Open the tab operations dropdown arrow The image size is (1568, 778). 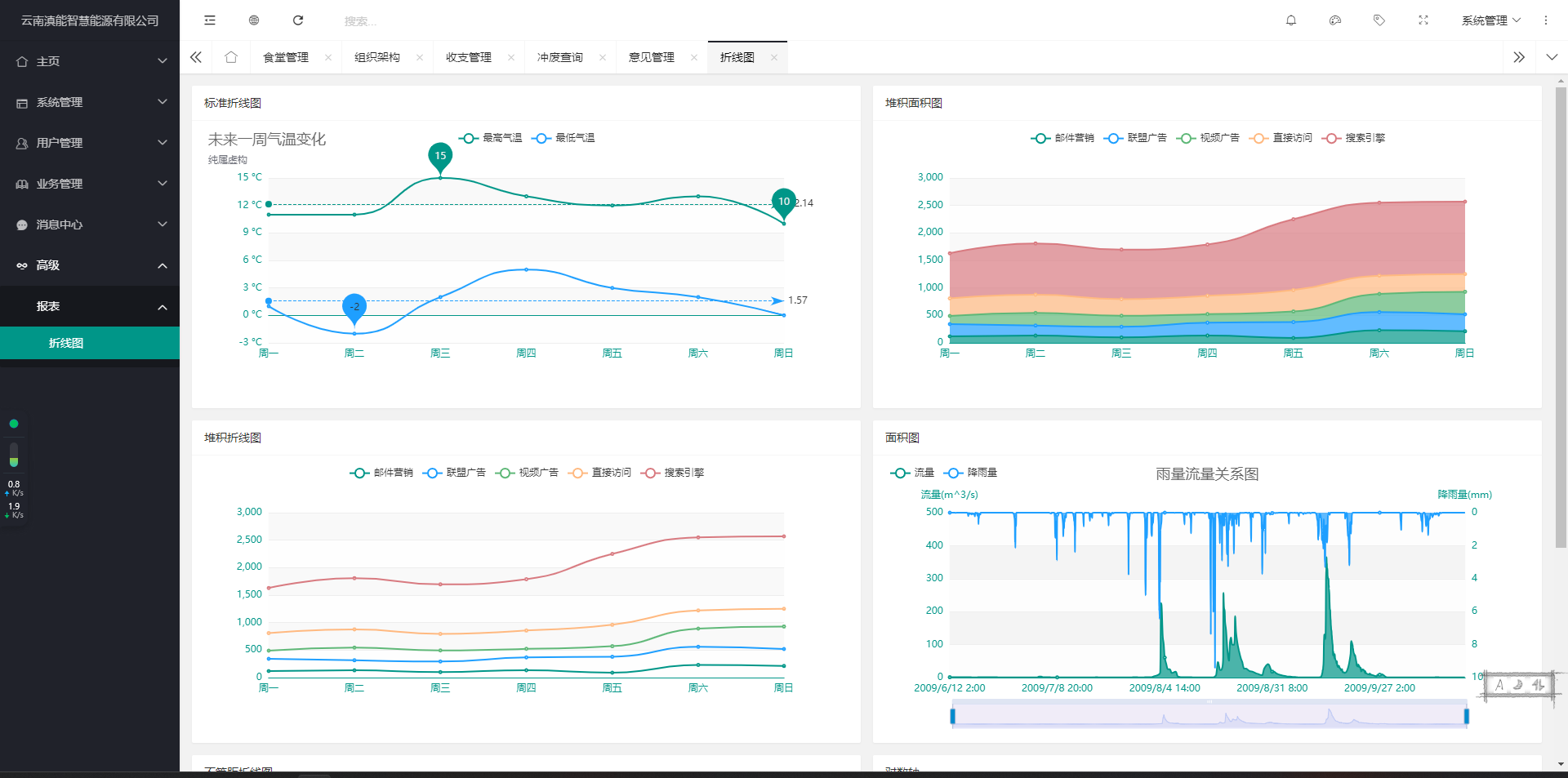pos(1552,57)
